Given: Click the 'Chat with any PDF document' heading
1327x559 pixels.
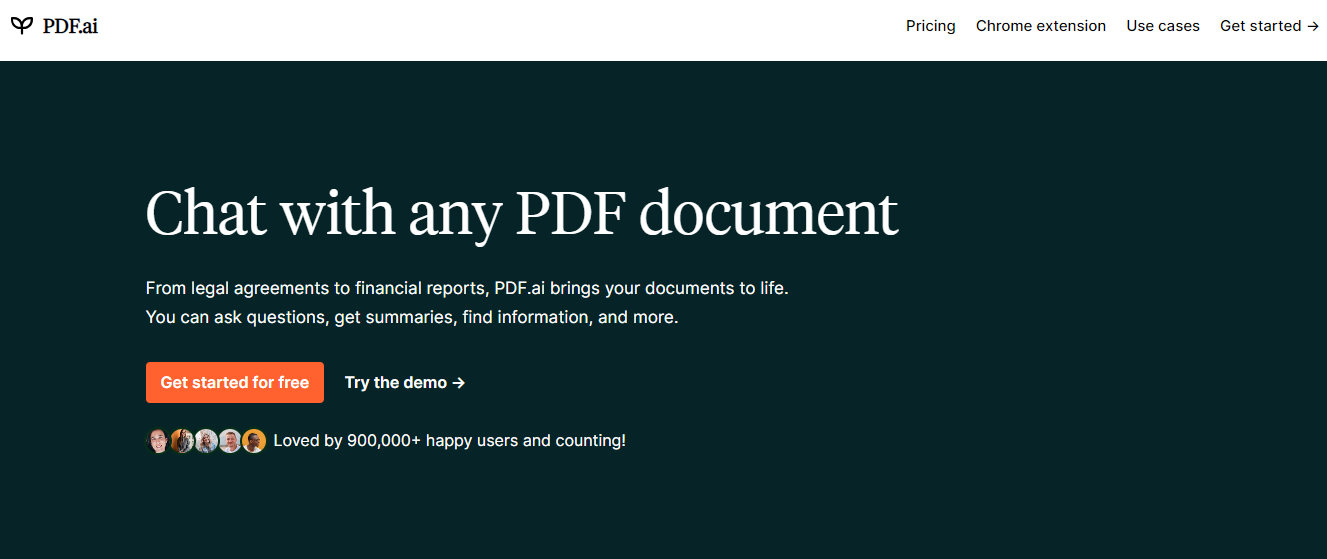Looking at the screenshot, I should click(522, 213).
